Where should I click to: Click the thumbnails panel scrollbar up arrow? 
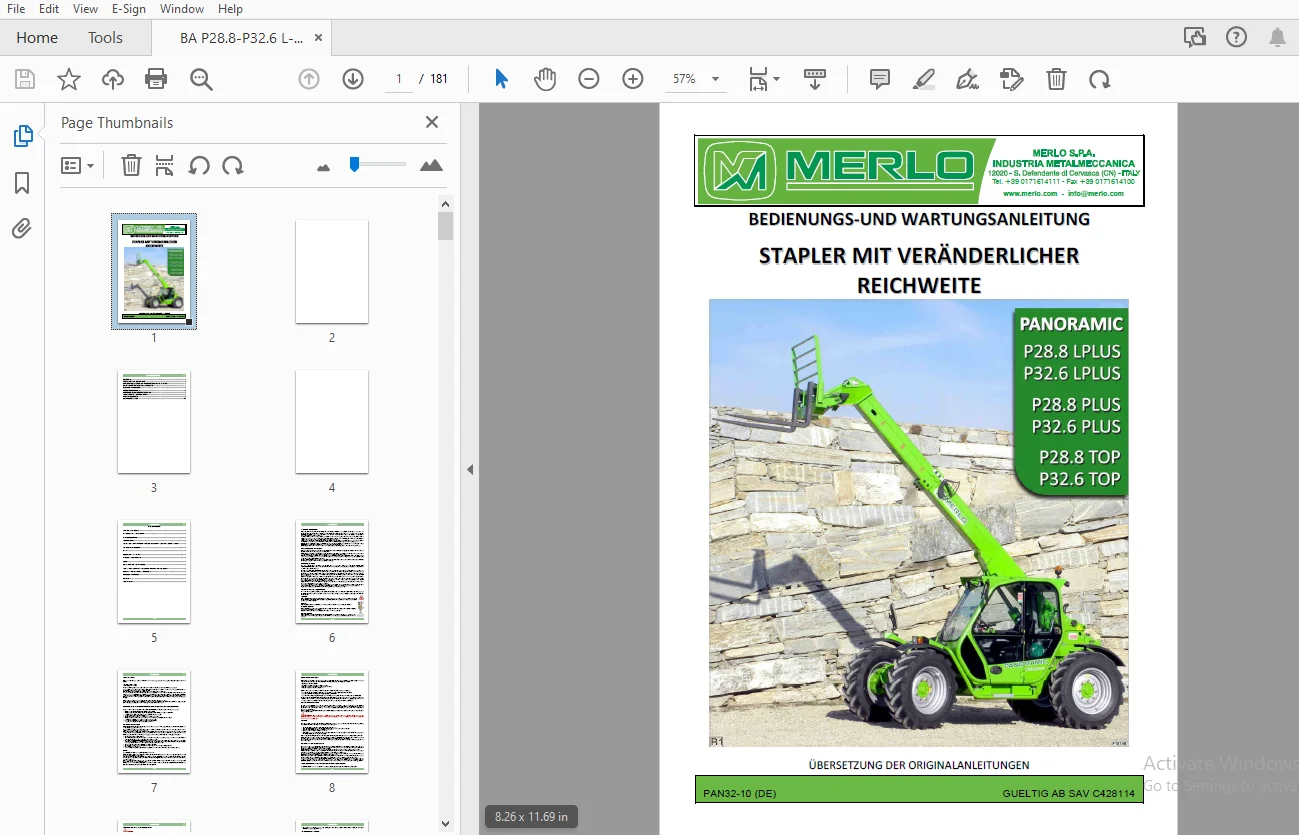(445, 204)
